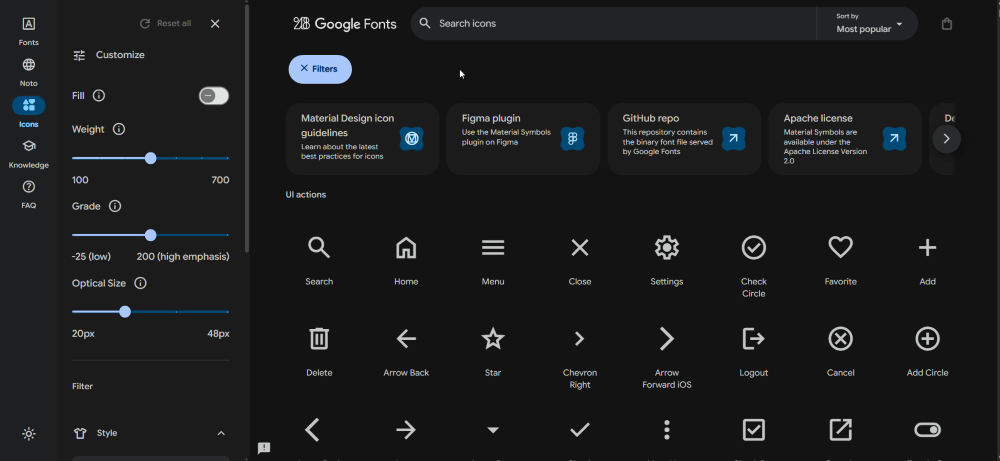The width and height of the screenshot is (1000, 461).
Task: Pick the Check Circle icon
Action: click(754, 247)
